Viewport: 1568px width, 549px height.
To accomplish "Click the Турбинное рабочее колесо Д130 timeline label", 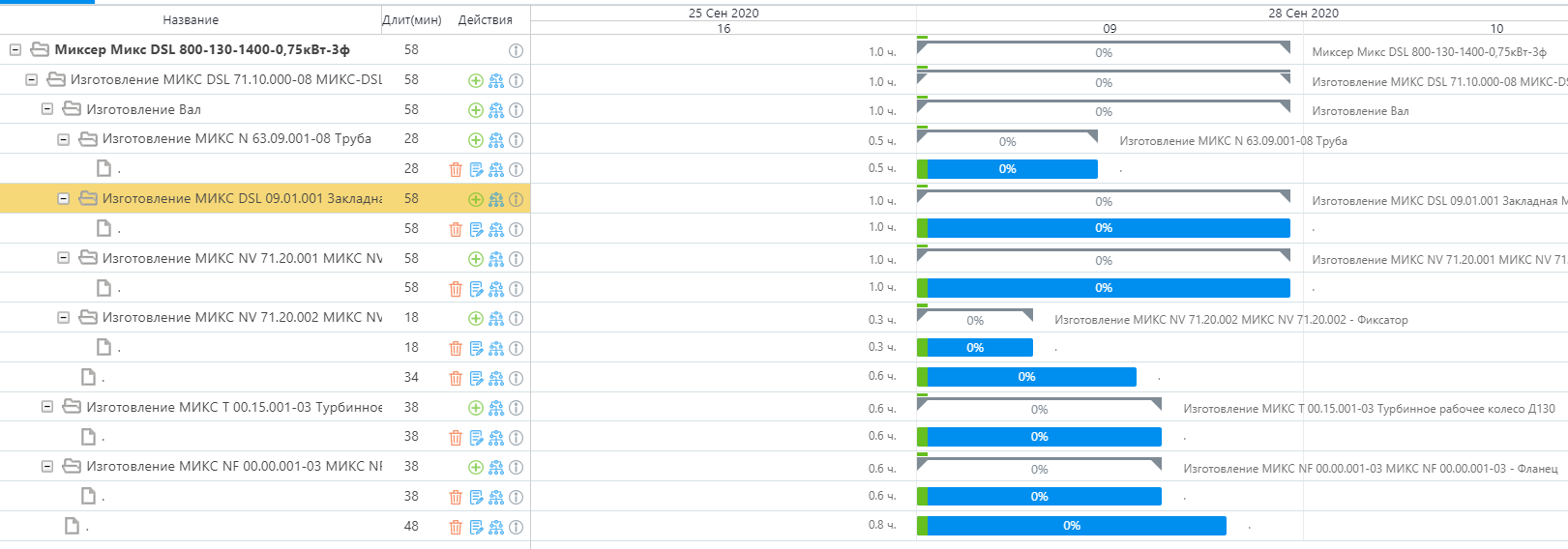I will point(1369,409).
